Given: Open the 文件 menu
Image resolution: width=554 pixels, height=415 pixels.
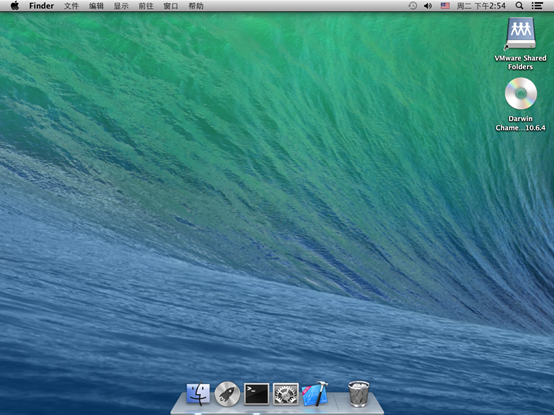Looking at the screenshot, I should (71, 6).
